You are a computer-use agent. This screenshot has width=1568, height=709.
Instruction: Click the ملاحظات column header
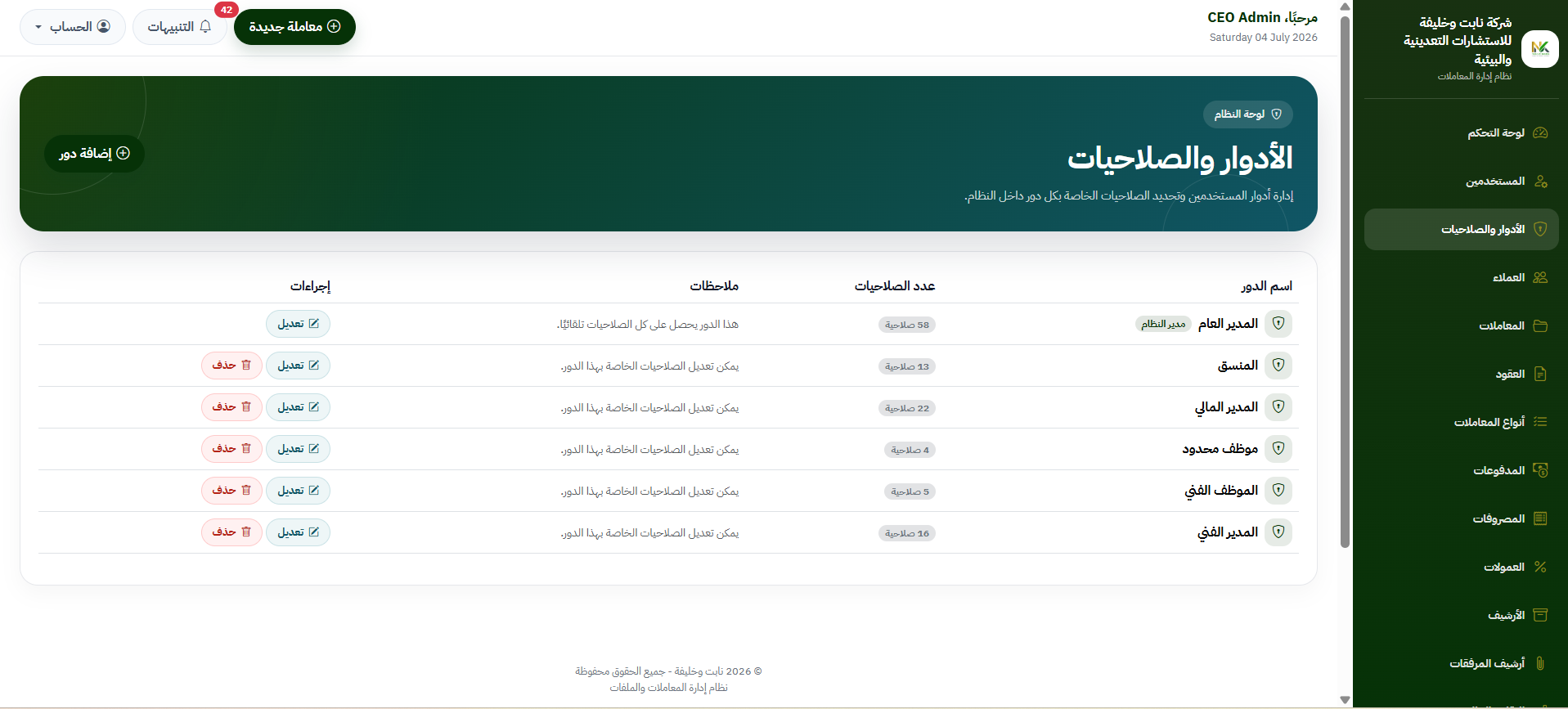point(714,286)
